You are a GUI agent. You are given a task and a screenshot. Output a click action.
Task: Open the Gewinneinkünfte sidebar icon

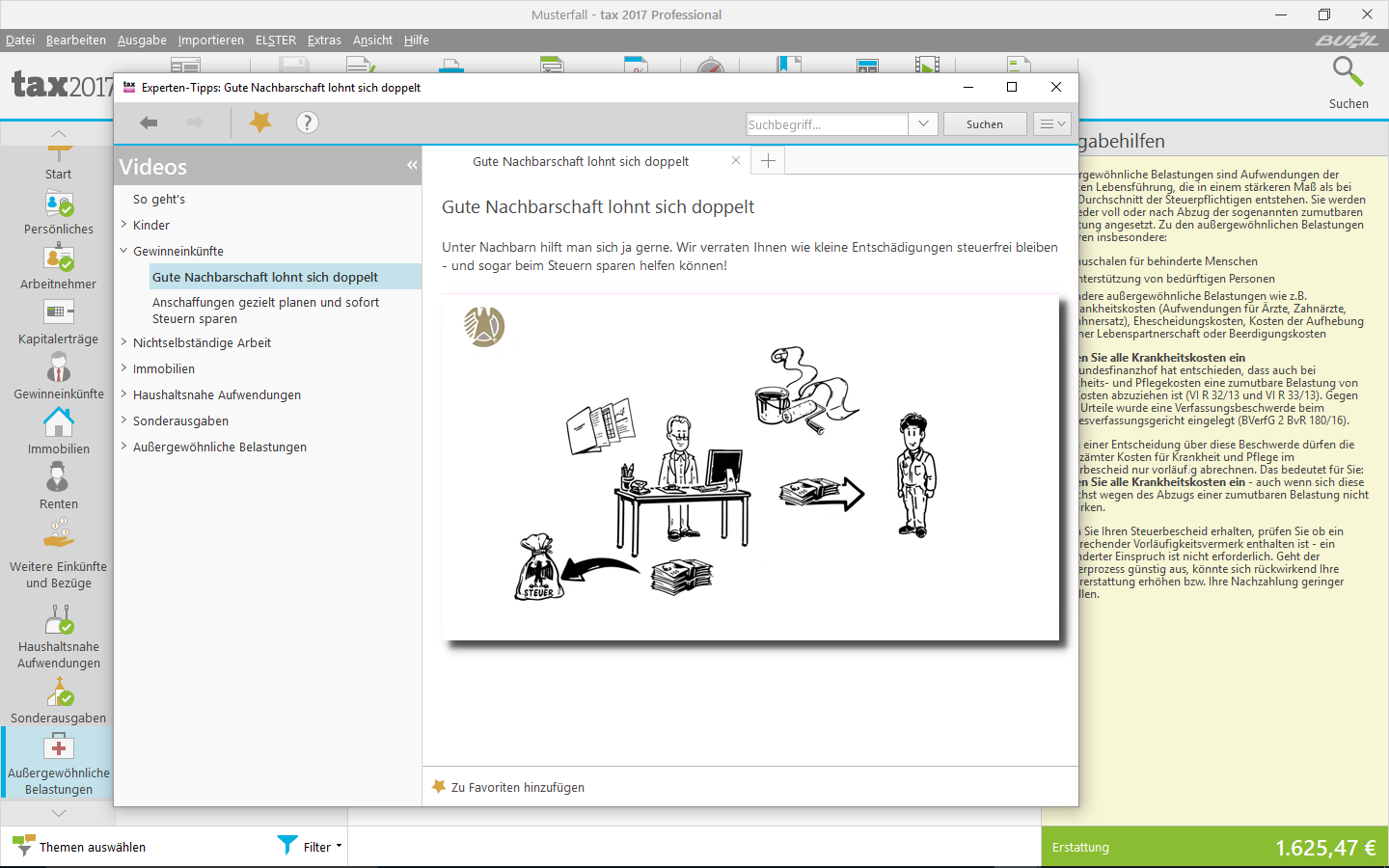click(59, 368)
